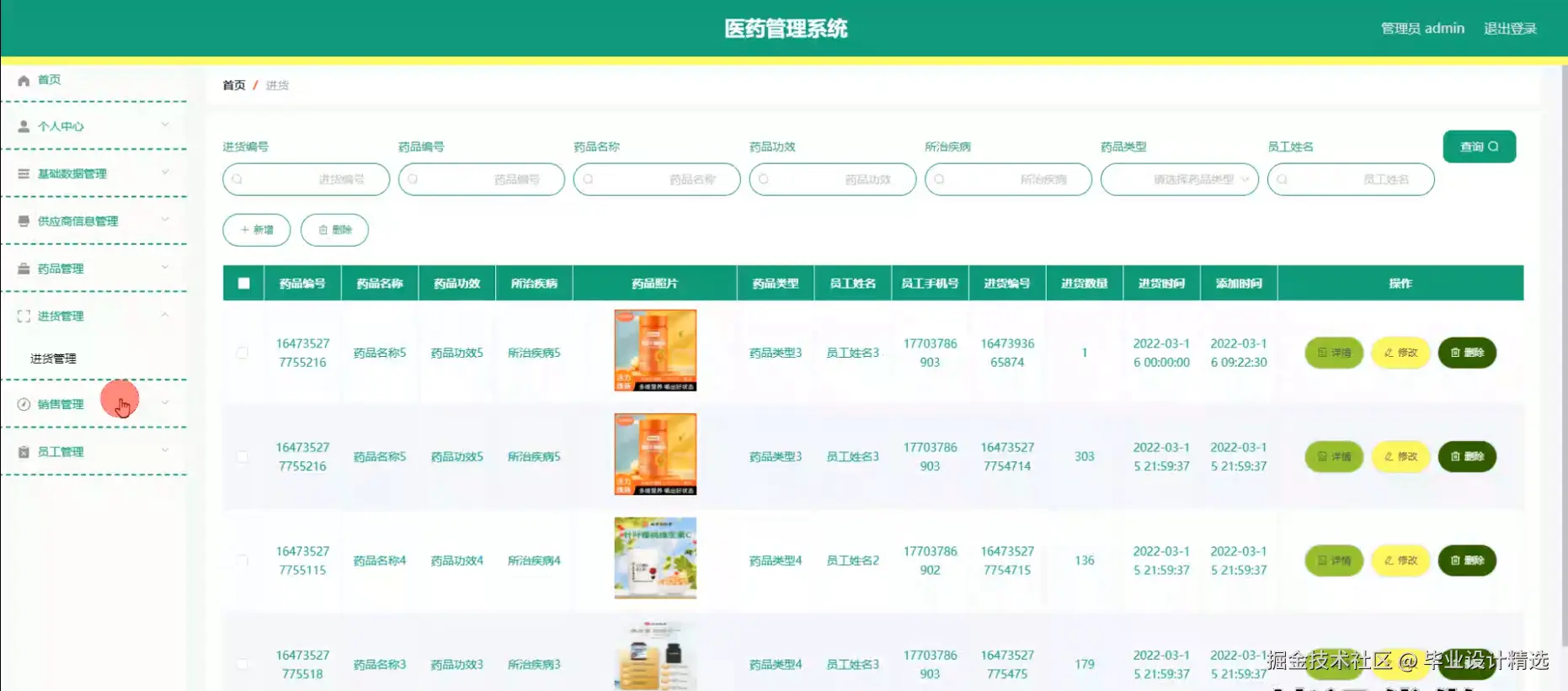1568x691 pixels.
Task: Click 详情 for row with quantity 1
Action: coord(1334,353)
